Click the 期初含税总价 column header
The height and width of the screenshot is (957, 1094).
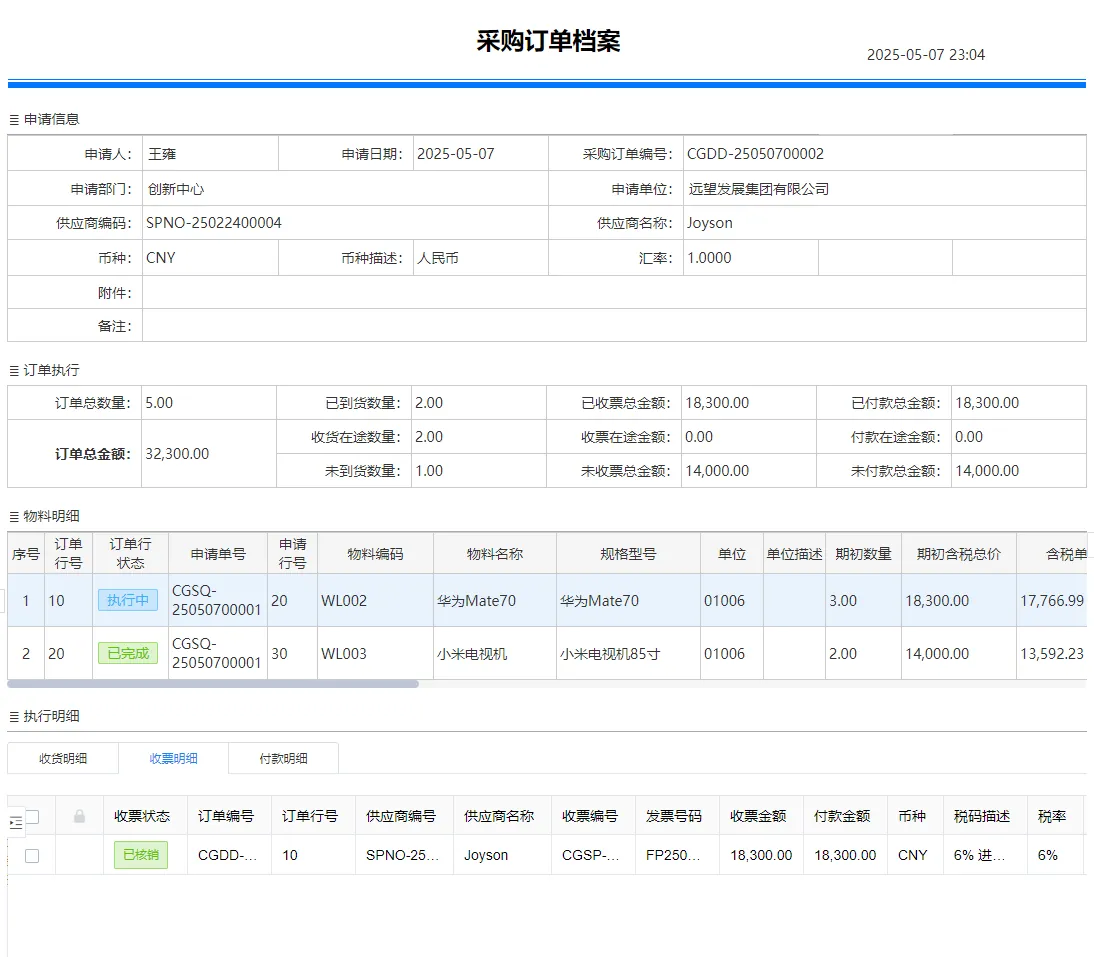point(959,554)
